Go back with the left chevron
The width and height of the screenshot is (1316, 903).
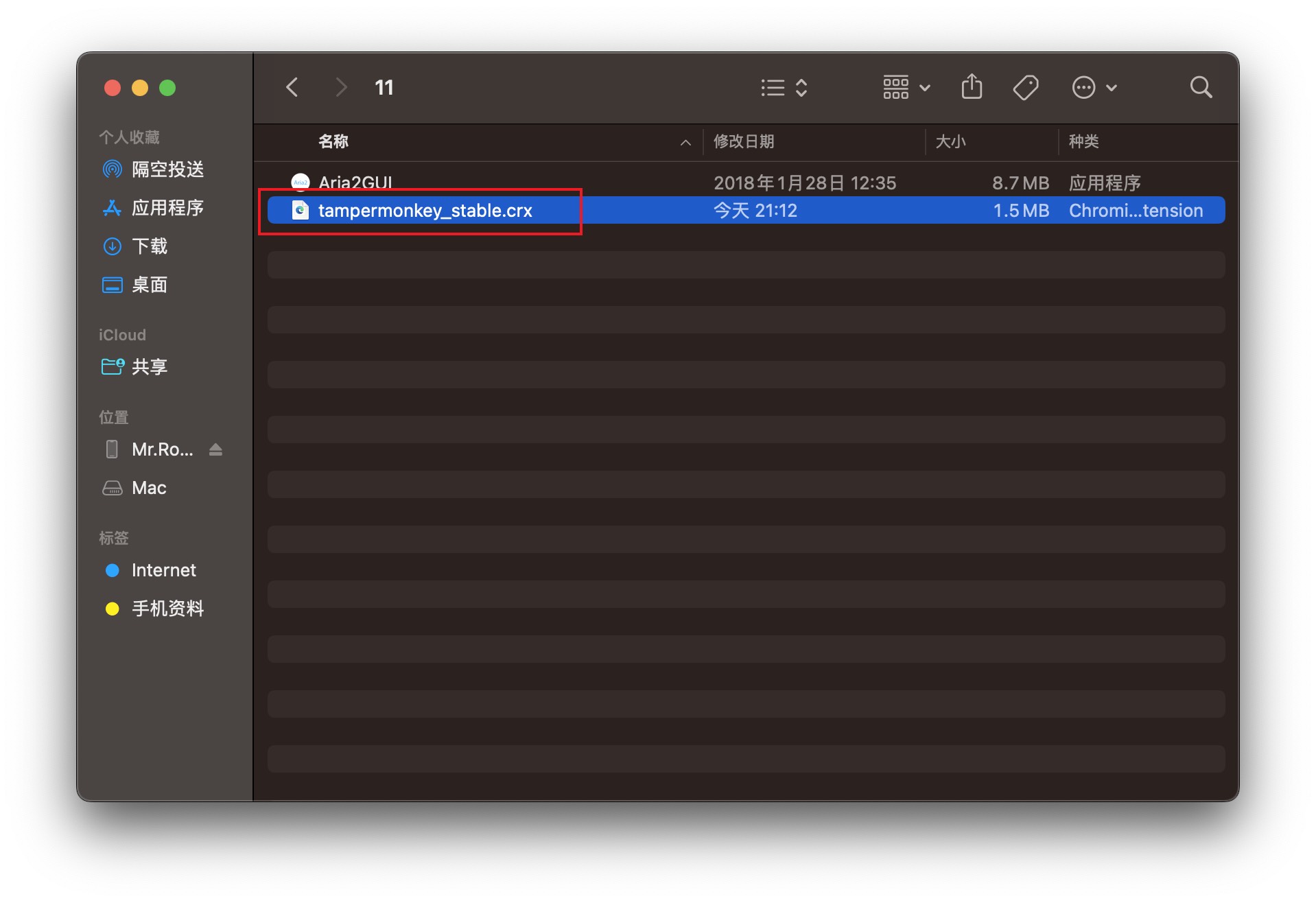click(x=292, y=87)
